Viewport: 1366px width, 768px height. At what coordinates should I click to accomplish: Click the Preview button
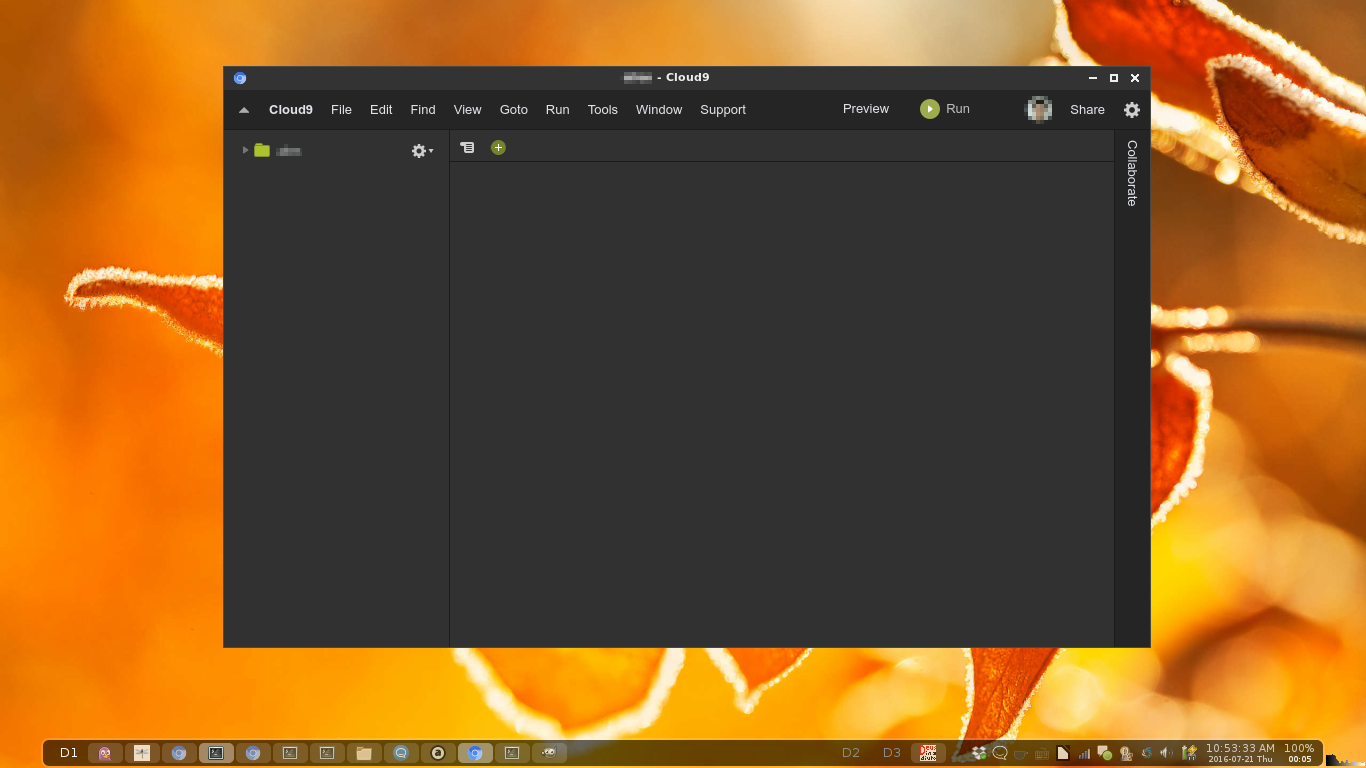(865, 109)
